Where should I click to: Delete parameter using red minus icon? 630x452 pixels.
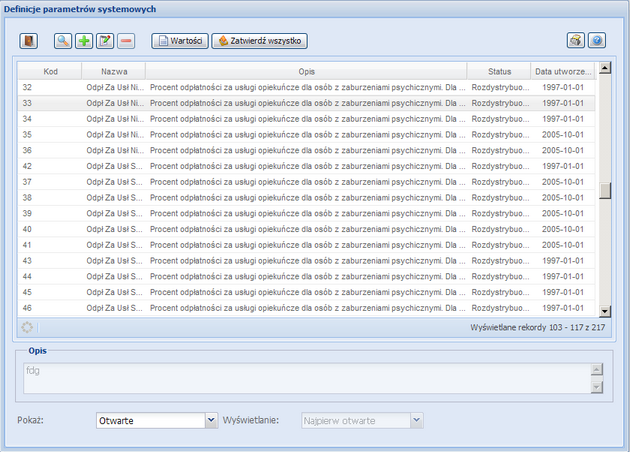click(126, 41)
